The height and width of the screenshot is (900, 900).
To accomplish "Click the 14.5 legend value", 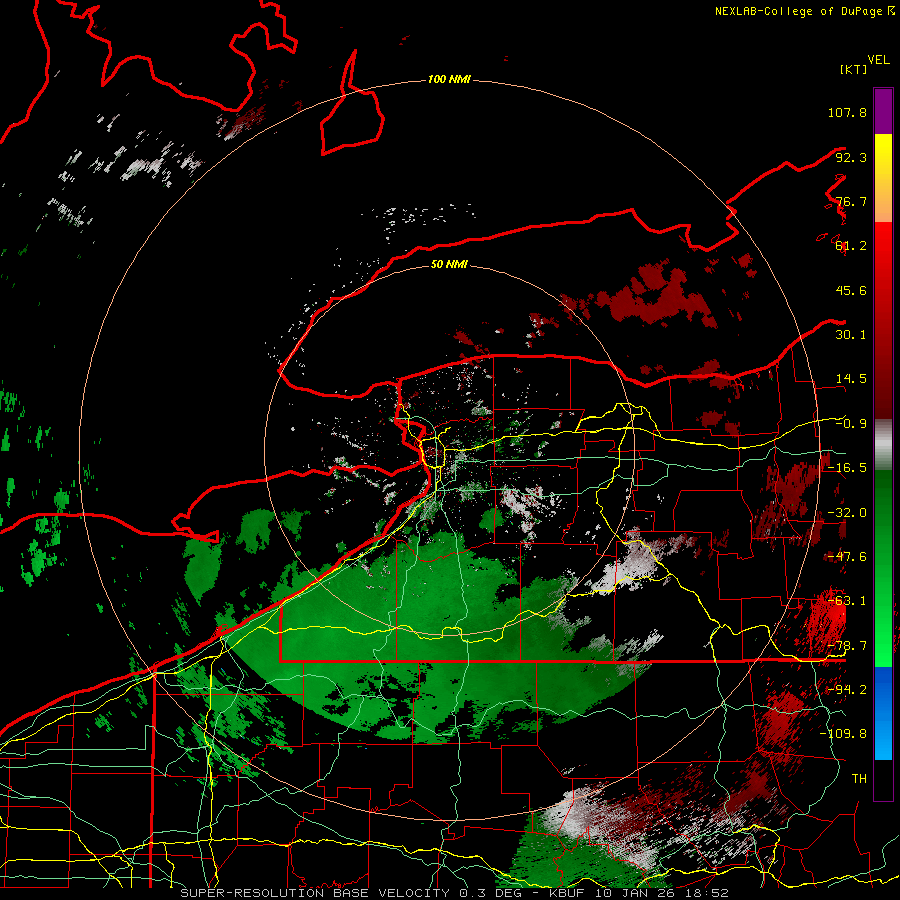I will [x=851, y=379].
